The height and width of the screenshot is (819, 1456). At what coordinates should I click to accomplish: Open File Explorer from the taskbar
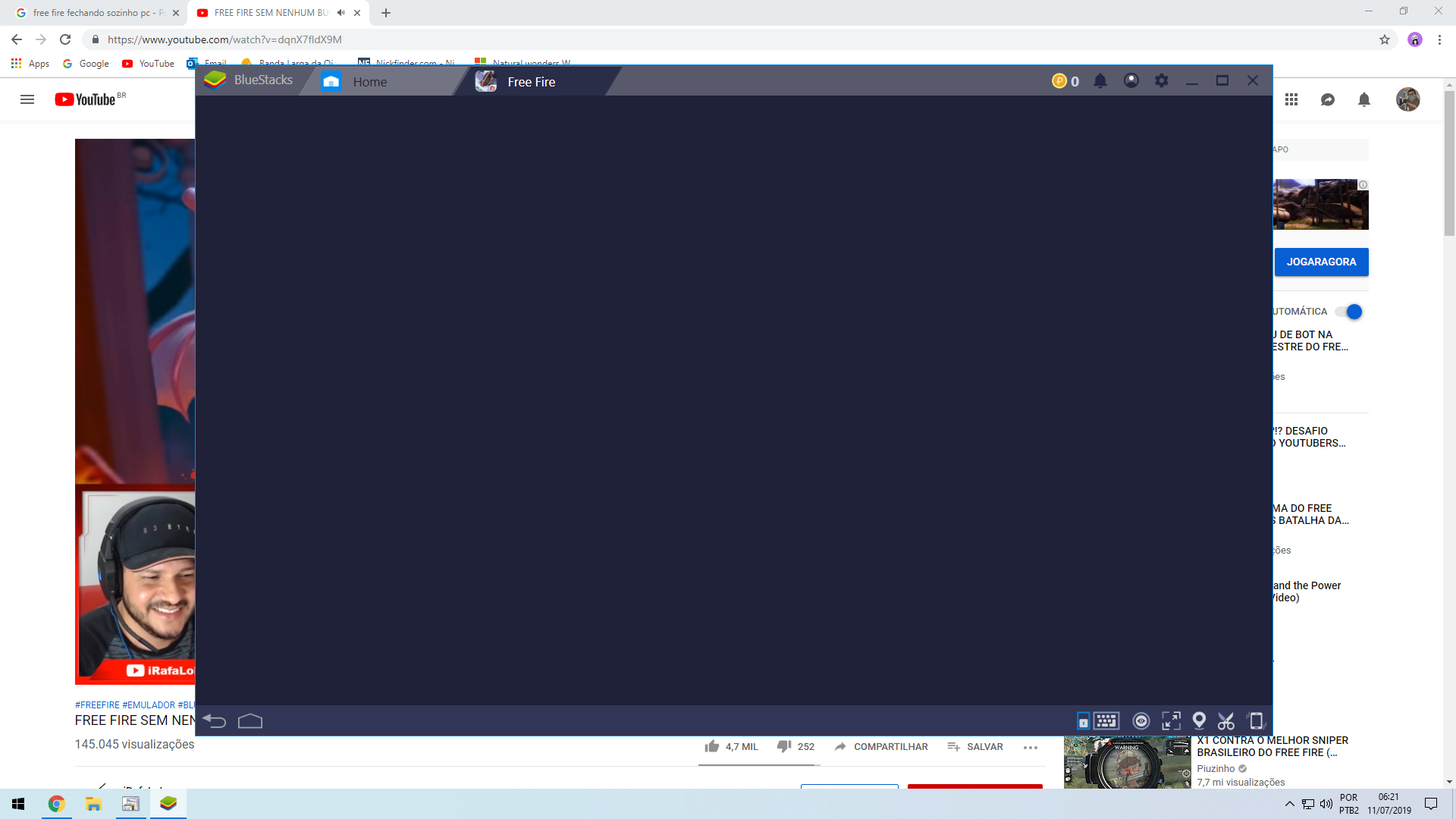coord(93,804)
